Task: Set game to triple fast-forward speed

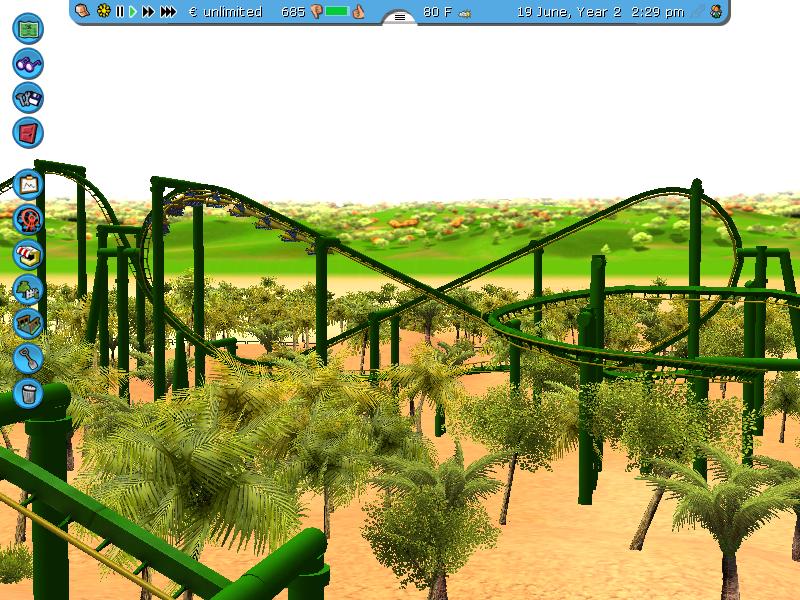Action: pyautogui.click(x=168, y=11)
